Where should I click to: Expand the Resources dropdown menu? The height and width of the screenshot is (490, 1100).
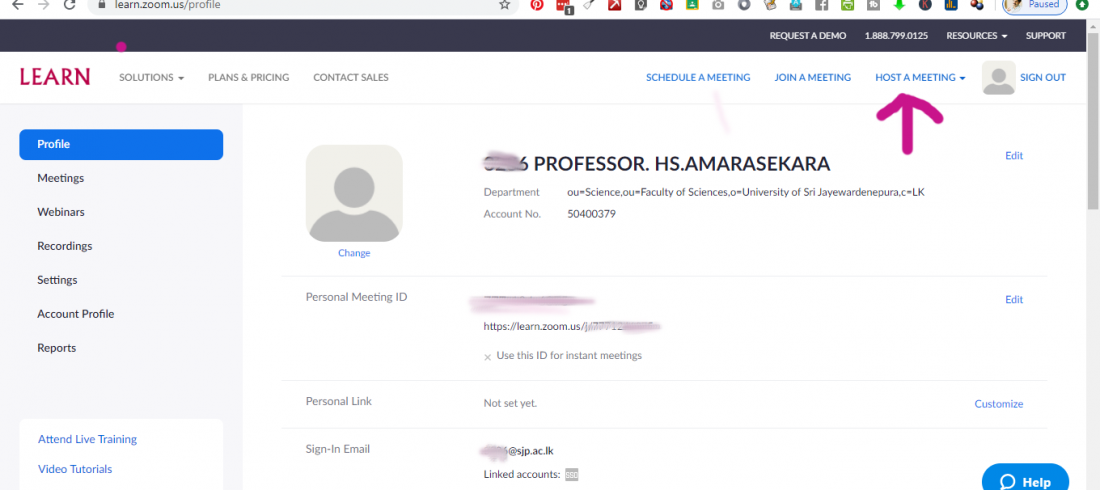(977, 36)
